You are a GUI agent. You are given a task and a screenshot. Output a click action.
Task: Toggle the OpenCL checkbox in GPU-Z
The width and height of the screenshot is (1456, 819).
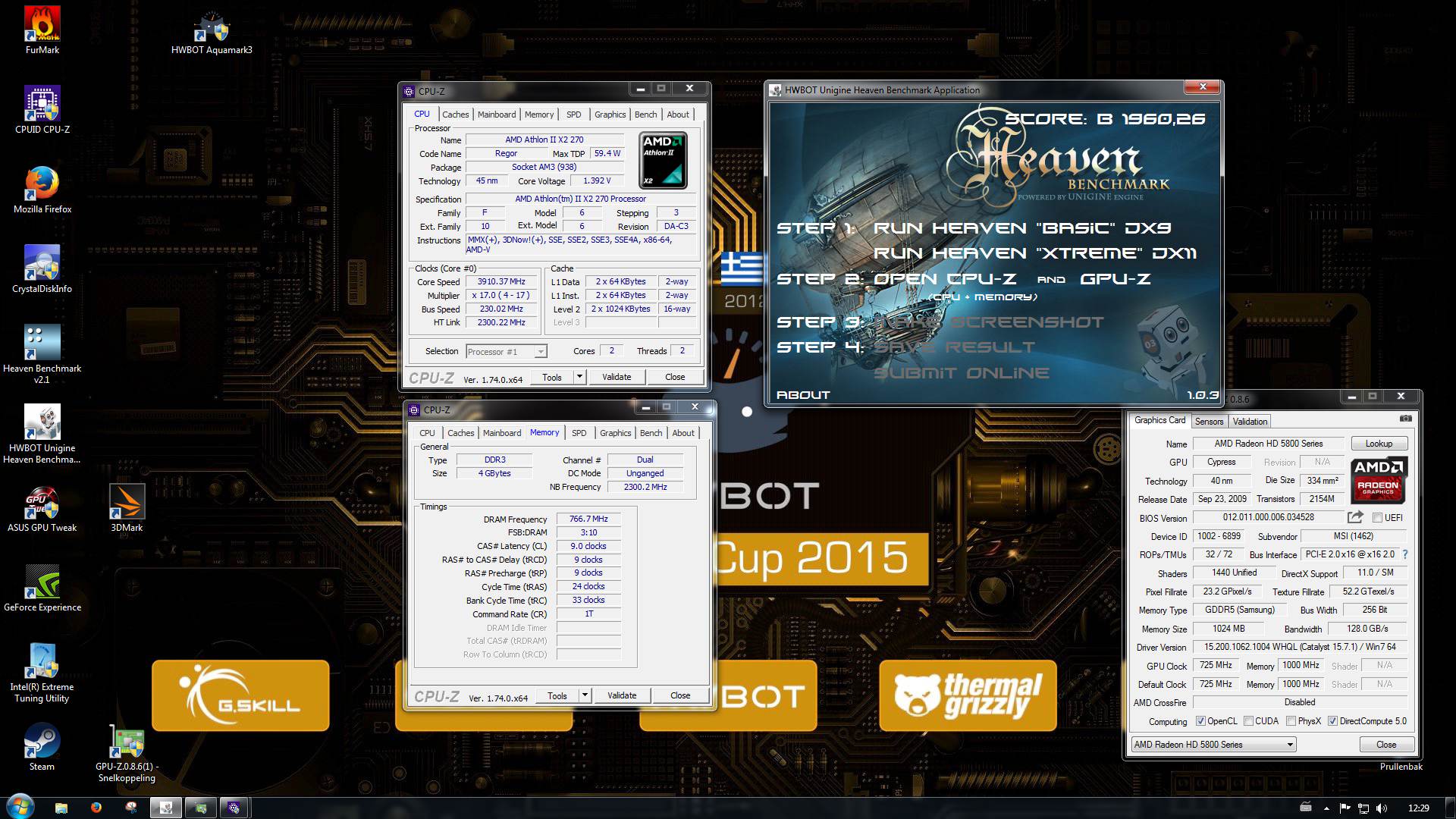click(1200, 721)
